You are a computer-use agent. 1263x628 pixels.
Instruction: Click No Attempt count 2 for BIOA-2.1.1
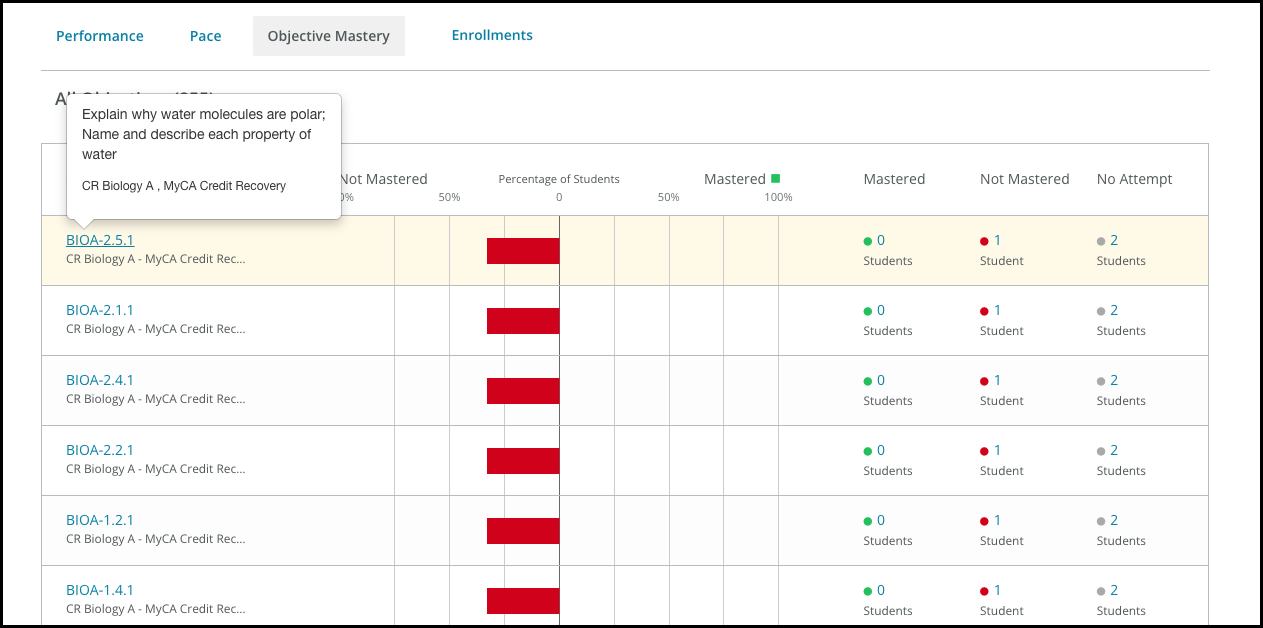pos(1114,310)
